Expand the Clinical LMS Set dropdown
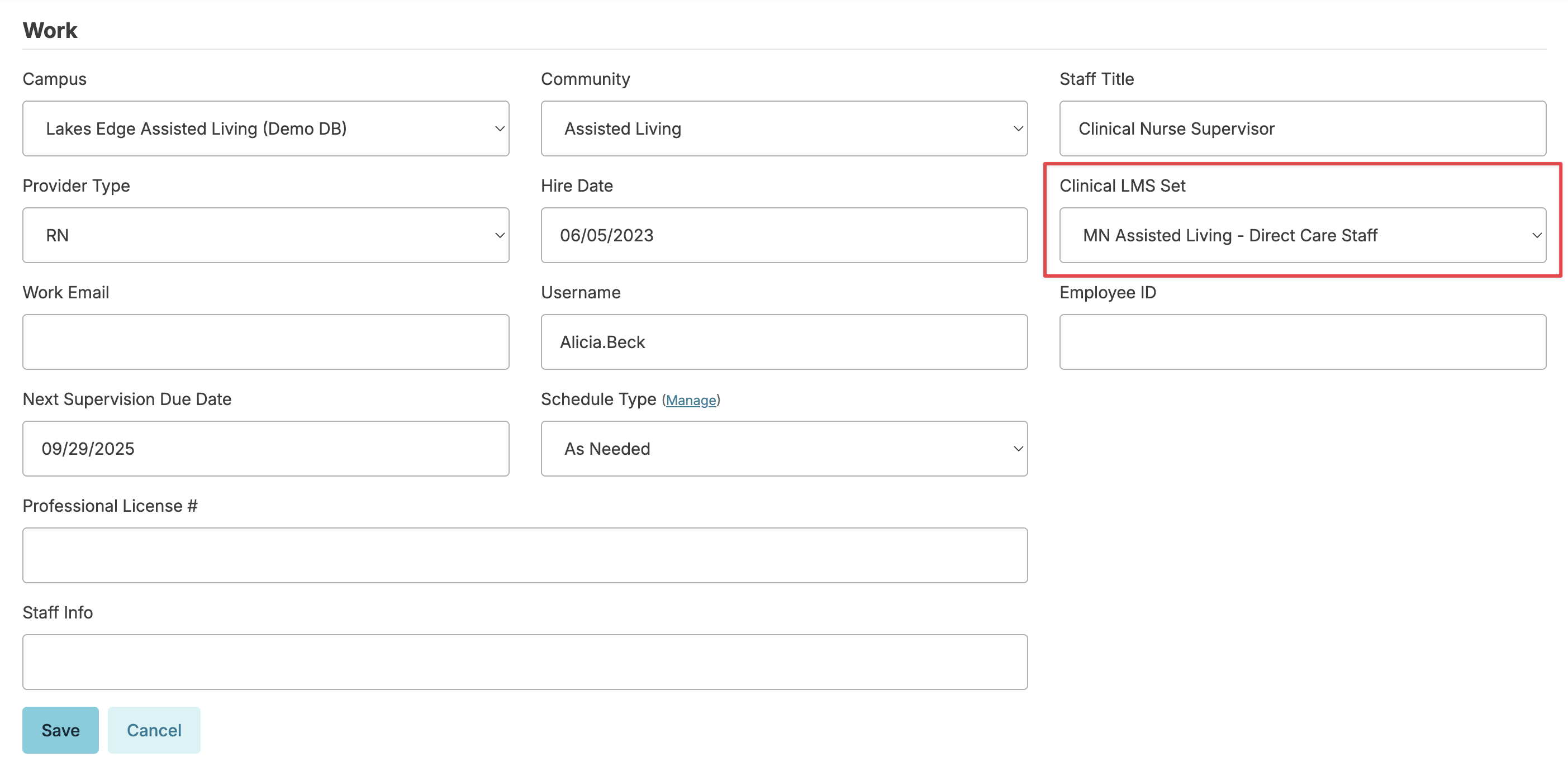The width and height of the screenshot is (1568, 771). [1302, 235]
